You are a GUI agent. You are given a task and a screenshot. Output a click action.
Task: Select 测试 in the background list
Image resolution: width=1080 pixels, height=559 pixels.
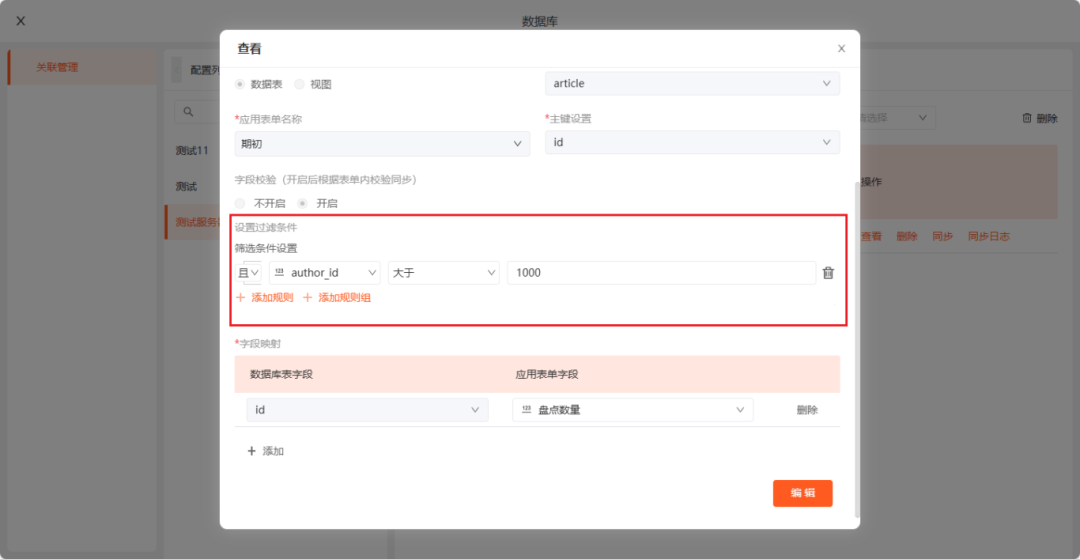186,186
